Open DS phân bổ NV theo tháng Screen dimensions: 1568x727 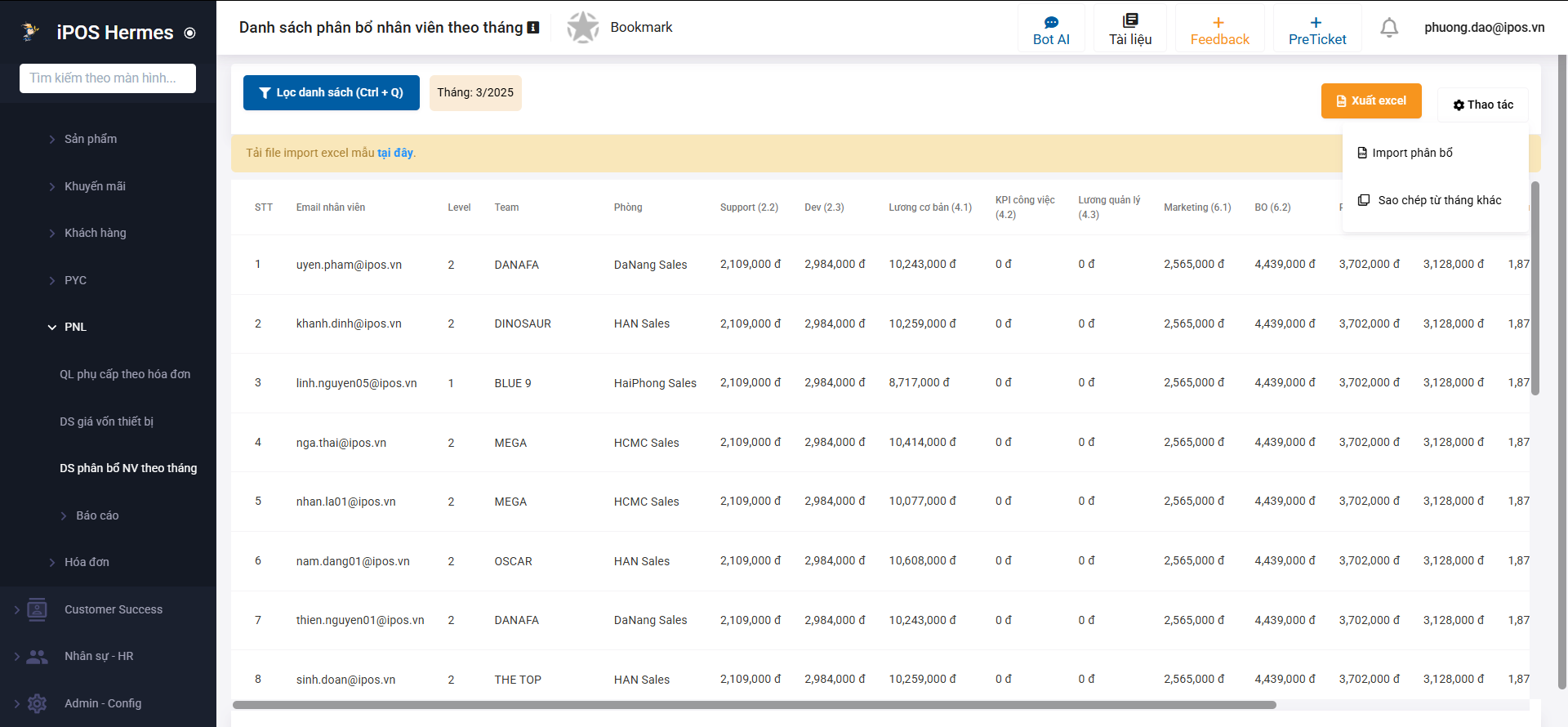[128, 468]
